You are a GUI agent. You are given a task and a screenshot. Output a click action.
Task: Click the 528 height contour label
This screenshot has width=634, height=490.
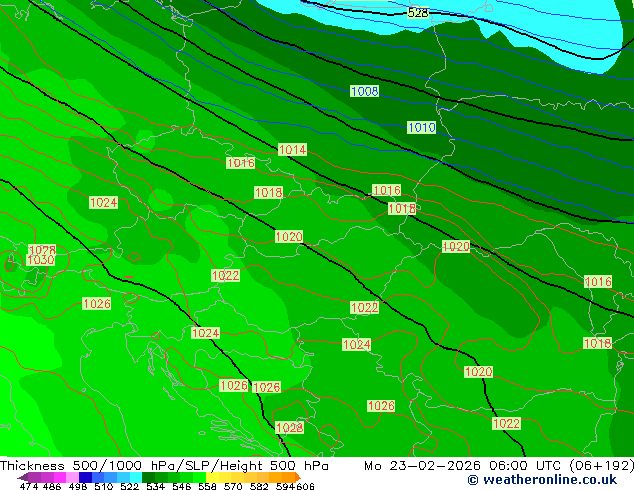pos(418,13)
